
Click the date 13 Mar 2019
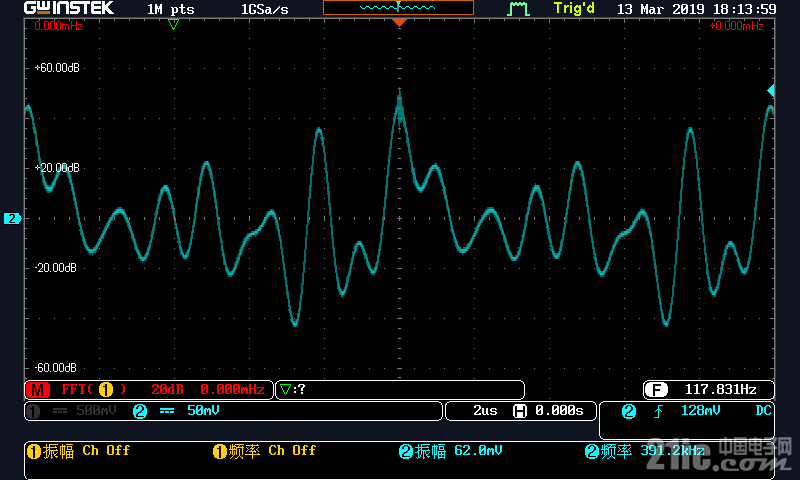pyautogui.click(x=661, y=9)
